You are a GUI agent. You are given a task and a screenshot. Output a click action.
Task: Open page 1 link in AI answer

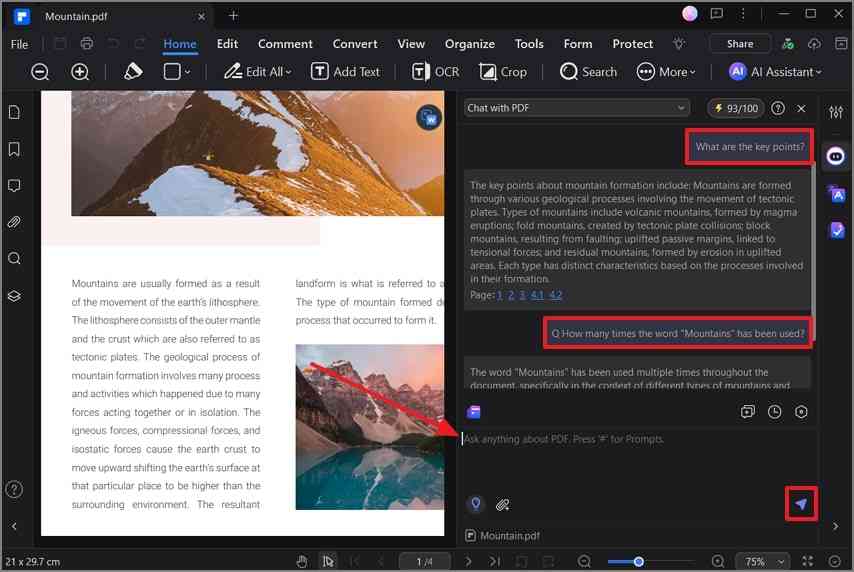pyautogui.click(x=499, y=295)
